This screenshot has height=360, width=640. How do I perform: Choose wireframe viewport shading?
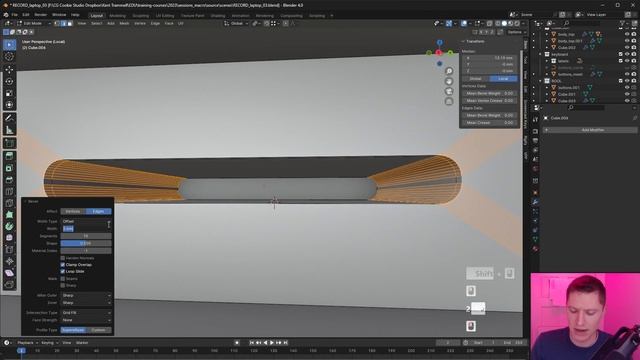[x=498, y=24]
